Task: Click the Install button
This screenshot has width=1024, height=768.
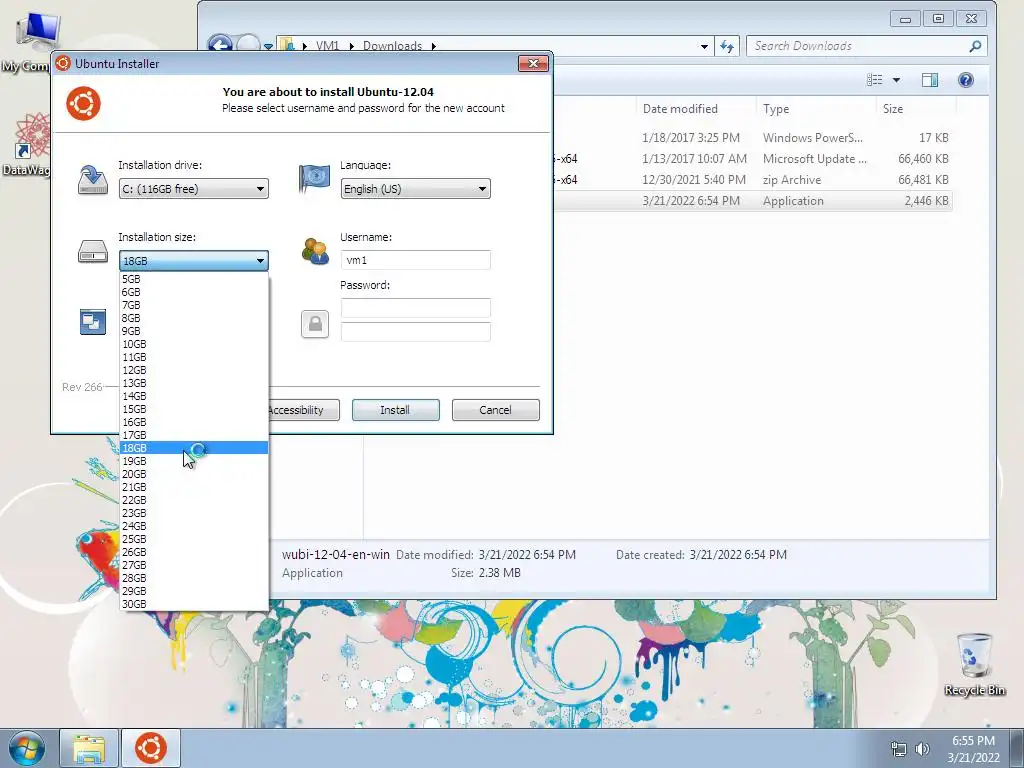Action: point(395,410)
